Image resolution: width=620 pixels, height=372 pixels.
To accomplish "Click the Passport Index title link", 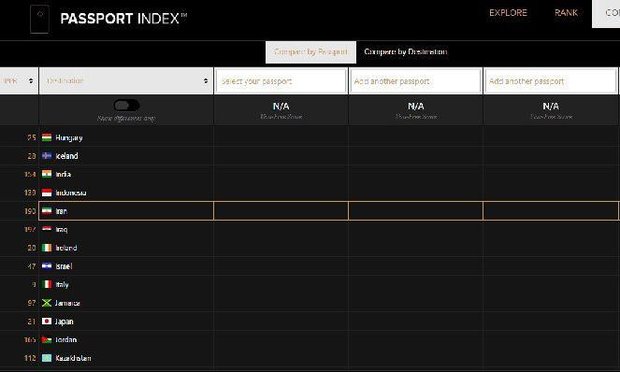I will tap(123, 18).
